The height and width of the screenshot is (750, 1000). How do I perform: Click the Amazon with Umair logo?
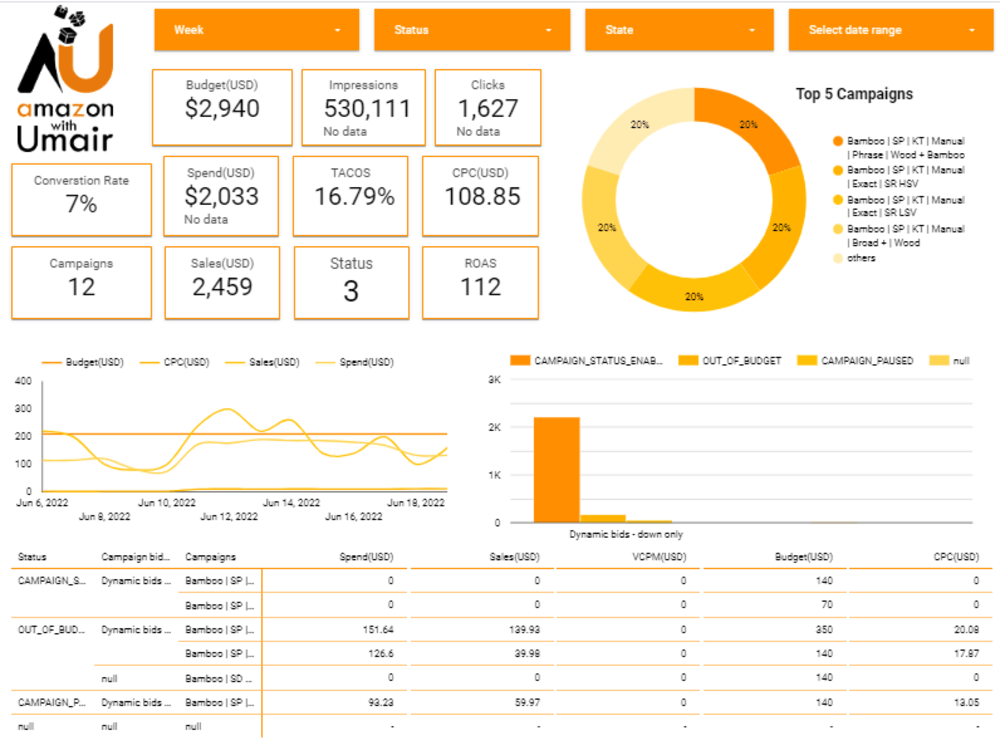[65, 79]
